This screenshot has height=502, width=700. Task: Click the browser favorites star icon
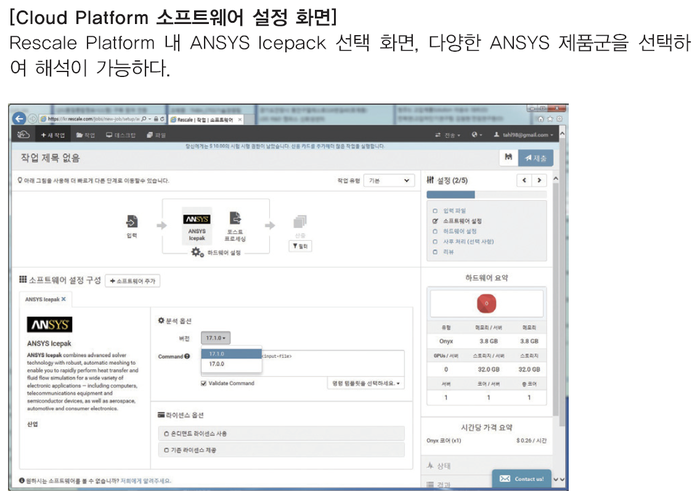pyautogui.click(x=550, y=119)
